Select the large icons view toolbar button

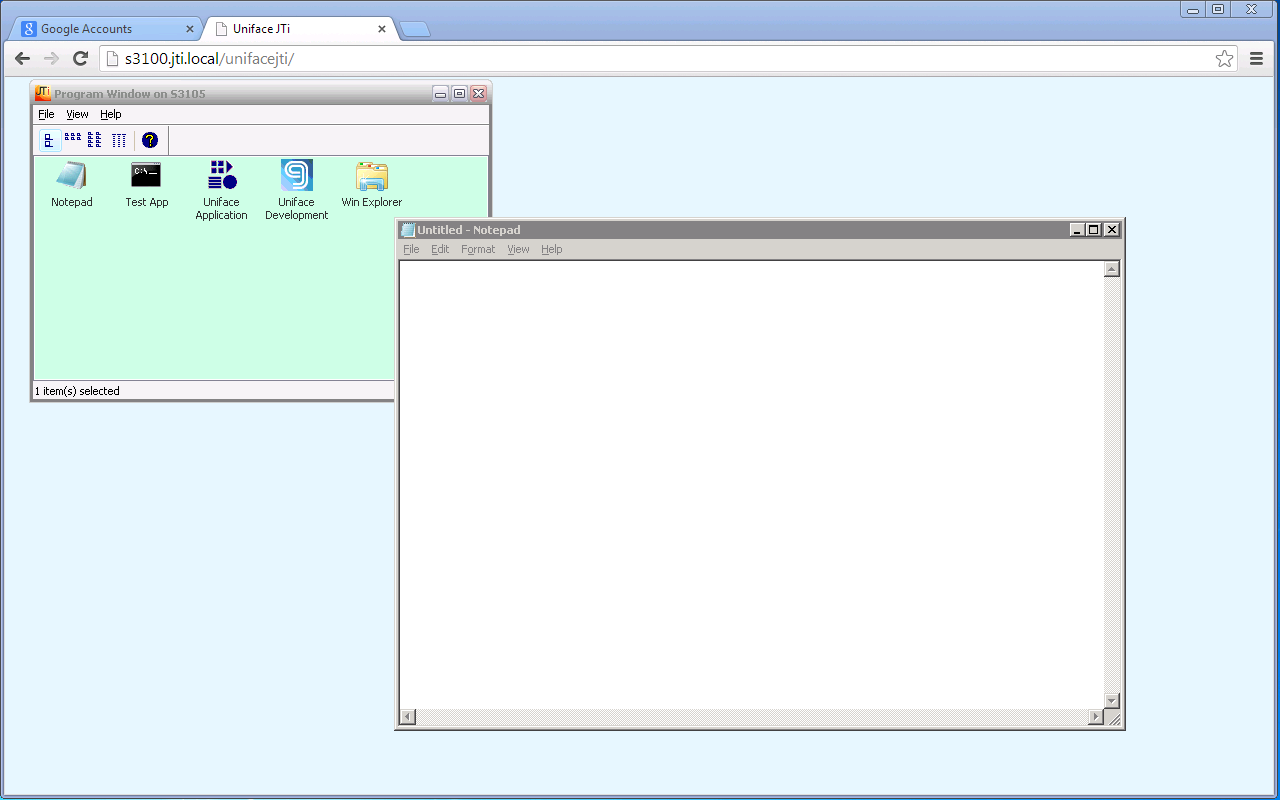click(x=50, y=140)
